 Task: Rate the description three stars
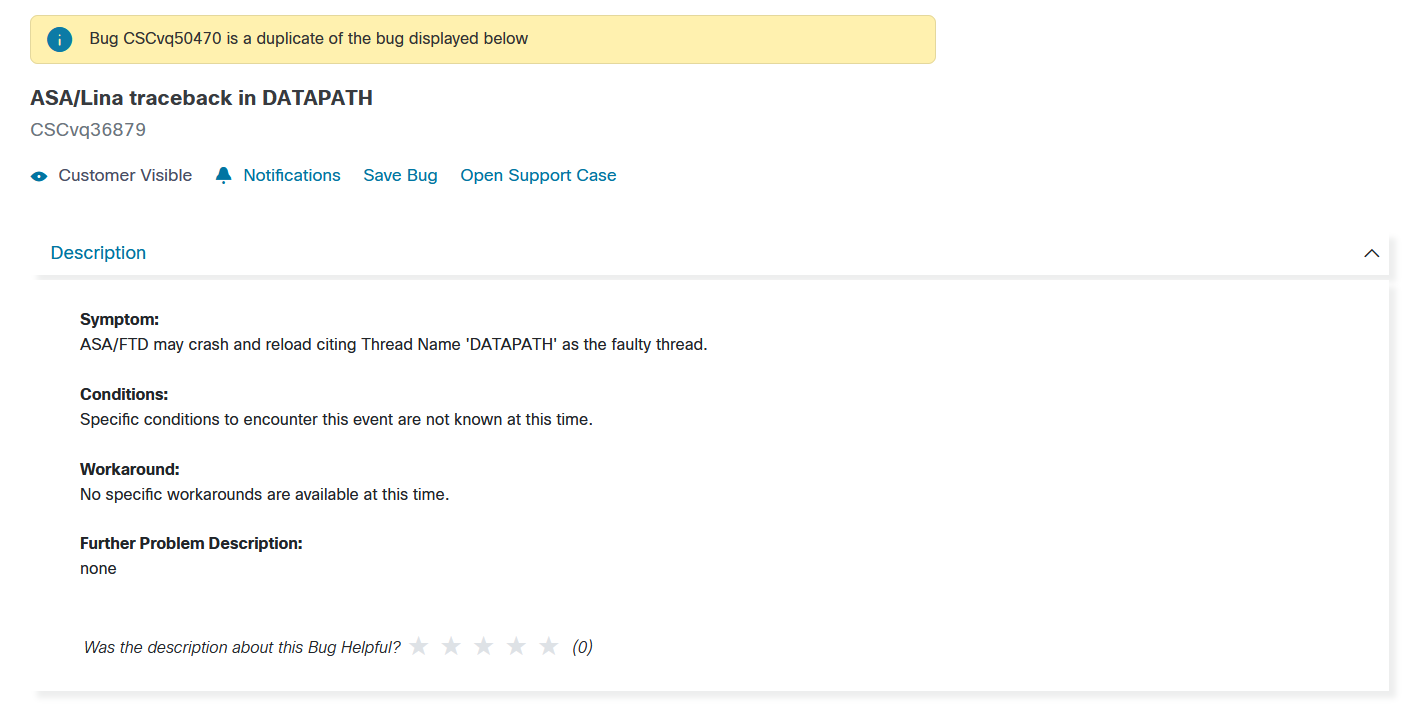pos(484,647)
